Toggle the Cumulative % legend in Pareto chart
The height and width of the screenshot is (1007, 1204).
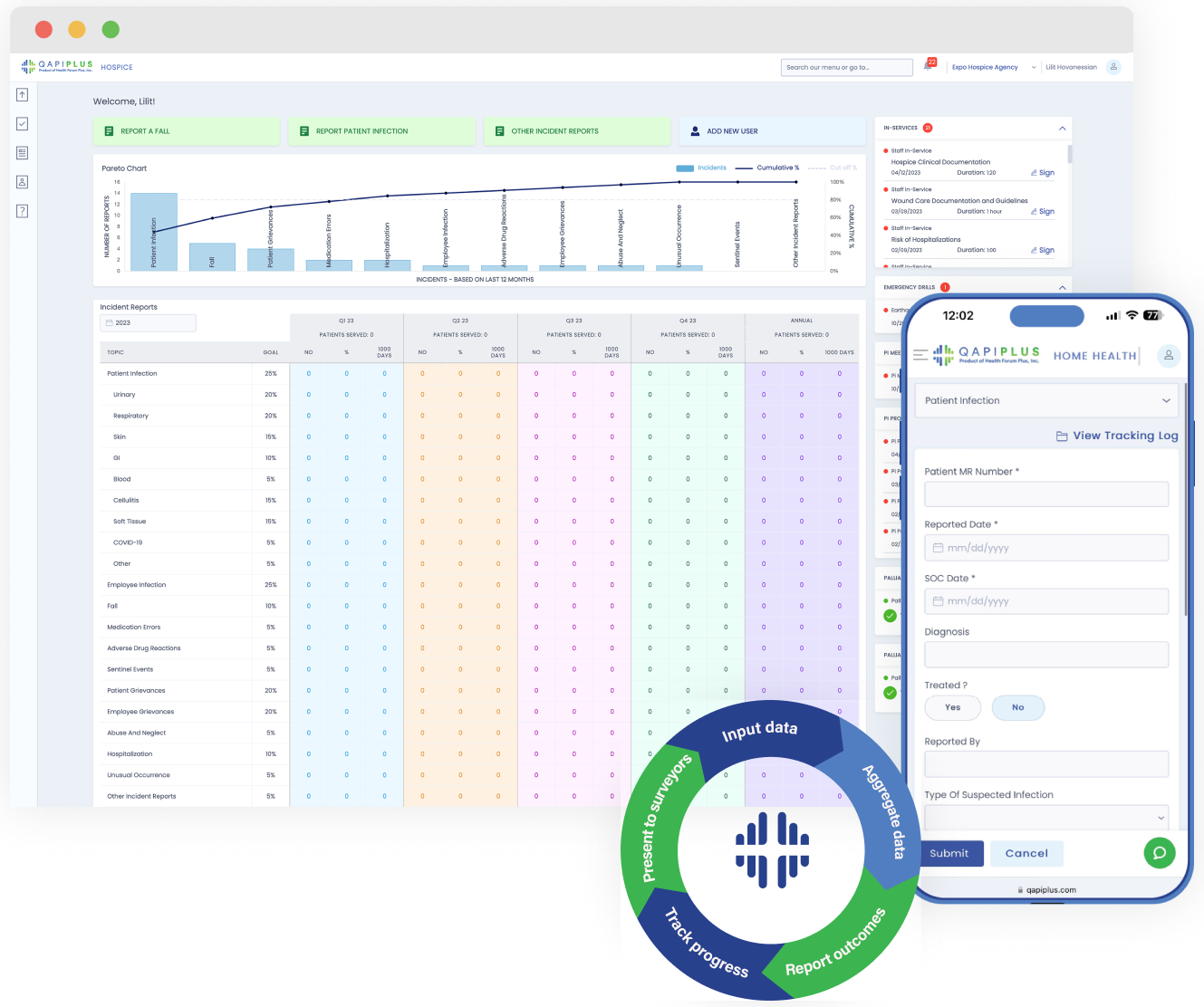pyautogui.click(x=766, y=168)
